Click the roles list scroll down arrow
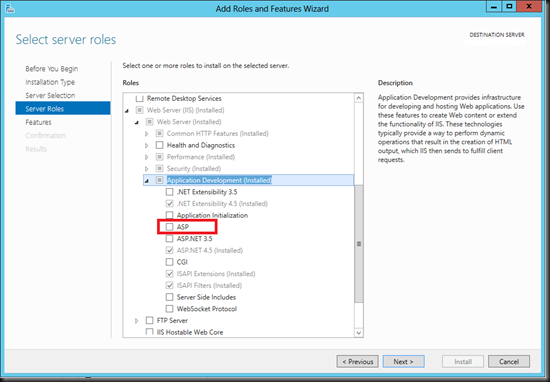This screenshot has width=550, height=382. pos(358,333)
